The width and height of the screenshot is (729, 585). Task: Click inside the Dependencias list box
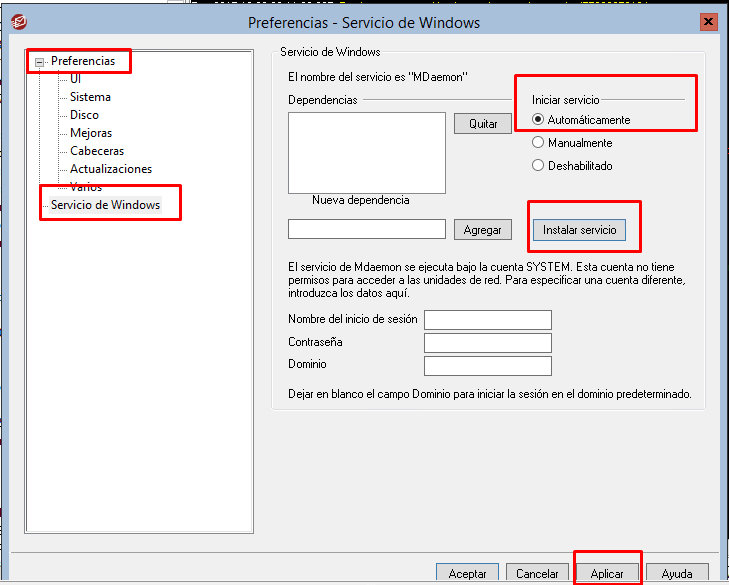pos(367,153)
